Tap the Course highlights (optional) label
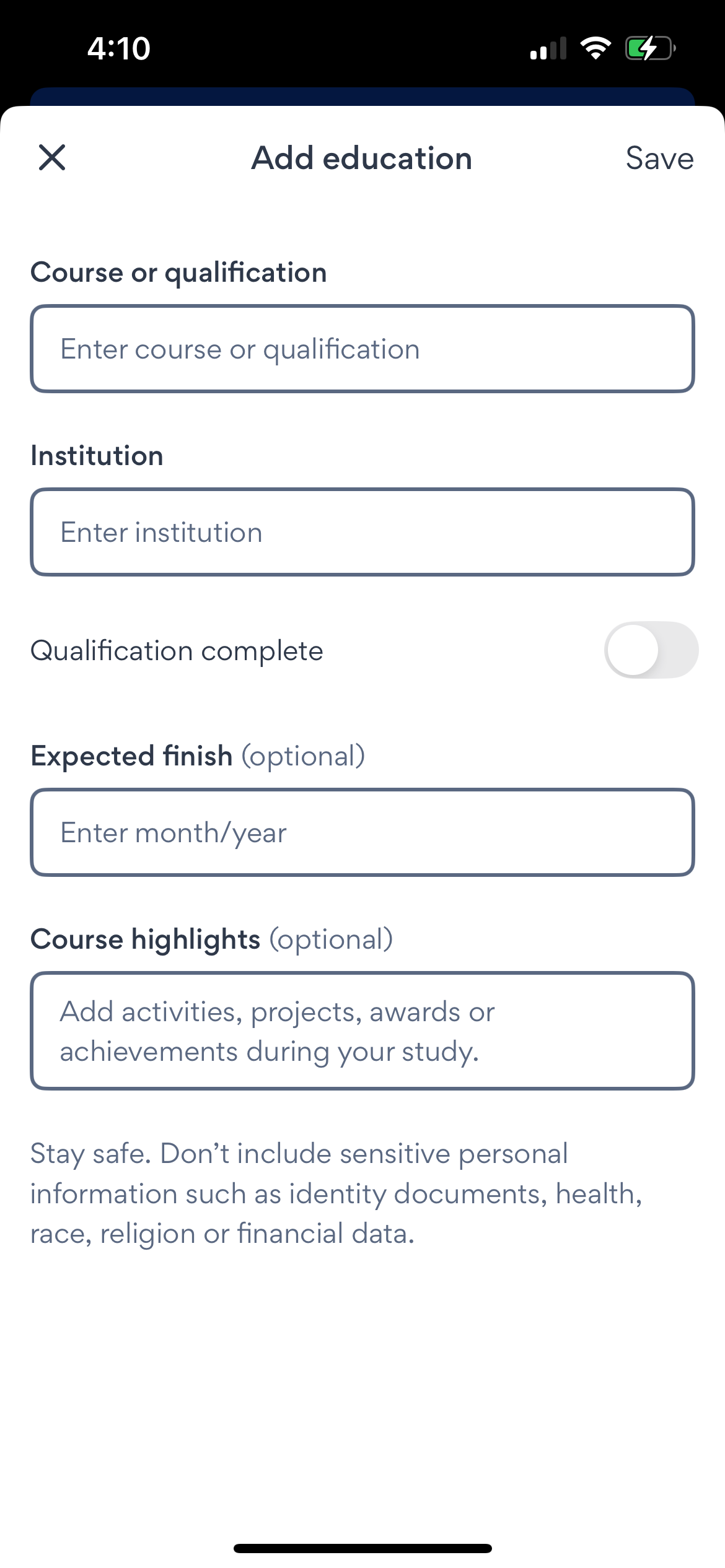Image resolution: width=725 pixels, height=1568 pixels. click(x=211, y=939)
